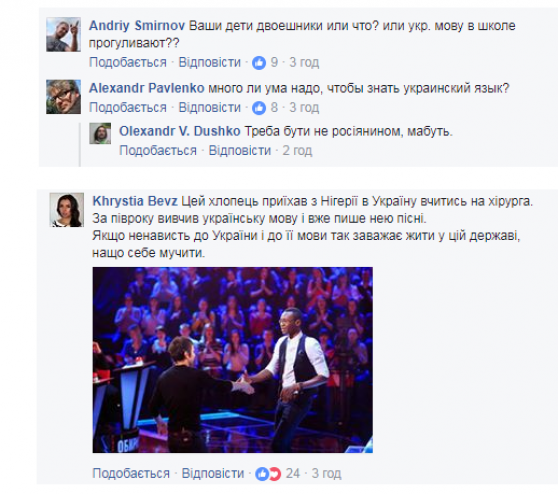558x494 pixels.
Task: Like Andriy Smirnov's comment via Подобається
Action: [128, 63]
